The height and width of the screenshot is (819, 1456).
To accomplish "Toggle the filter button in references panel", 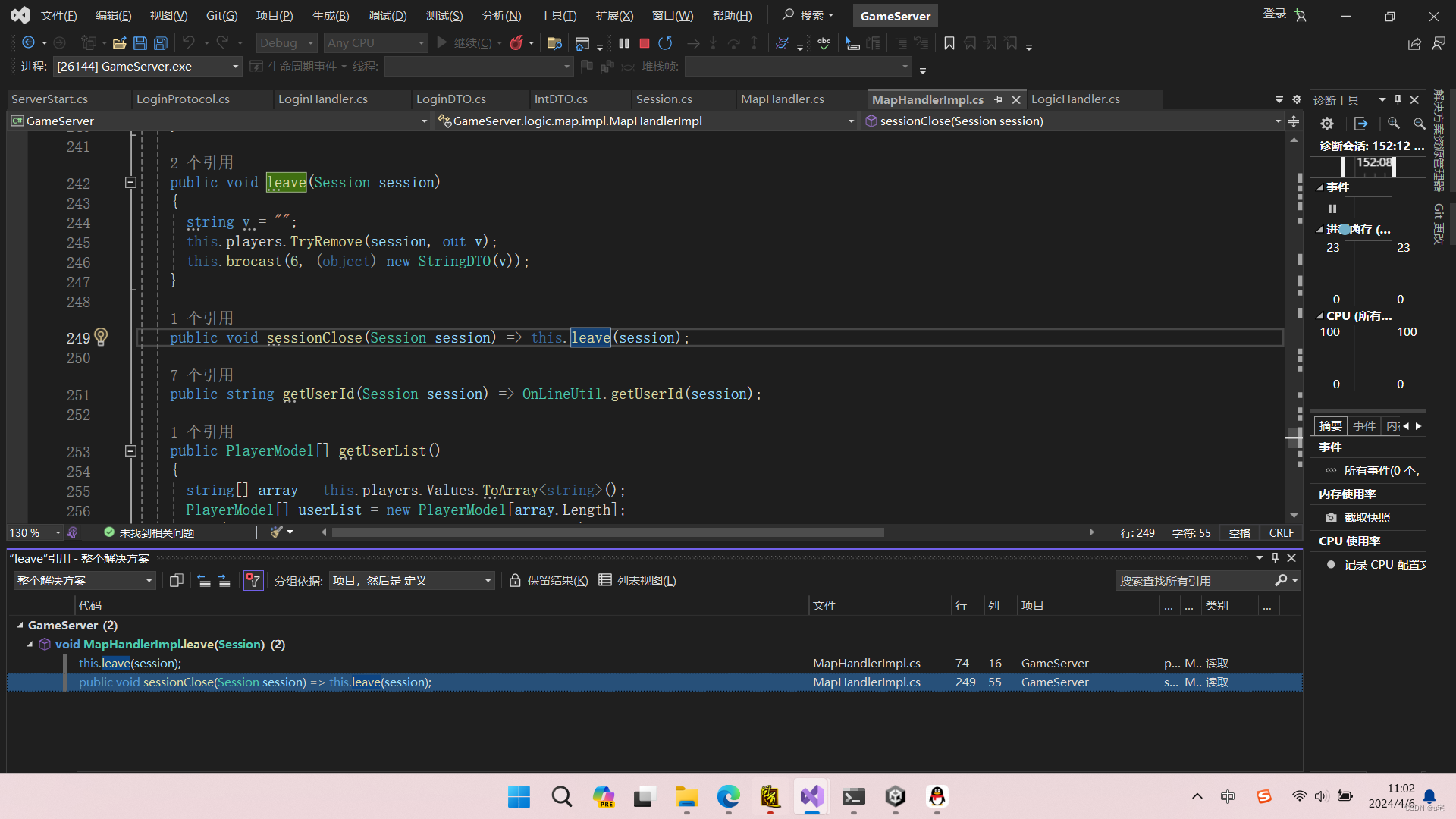I will (x=253, y=581).
